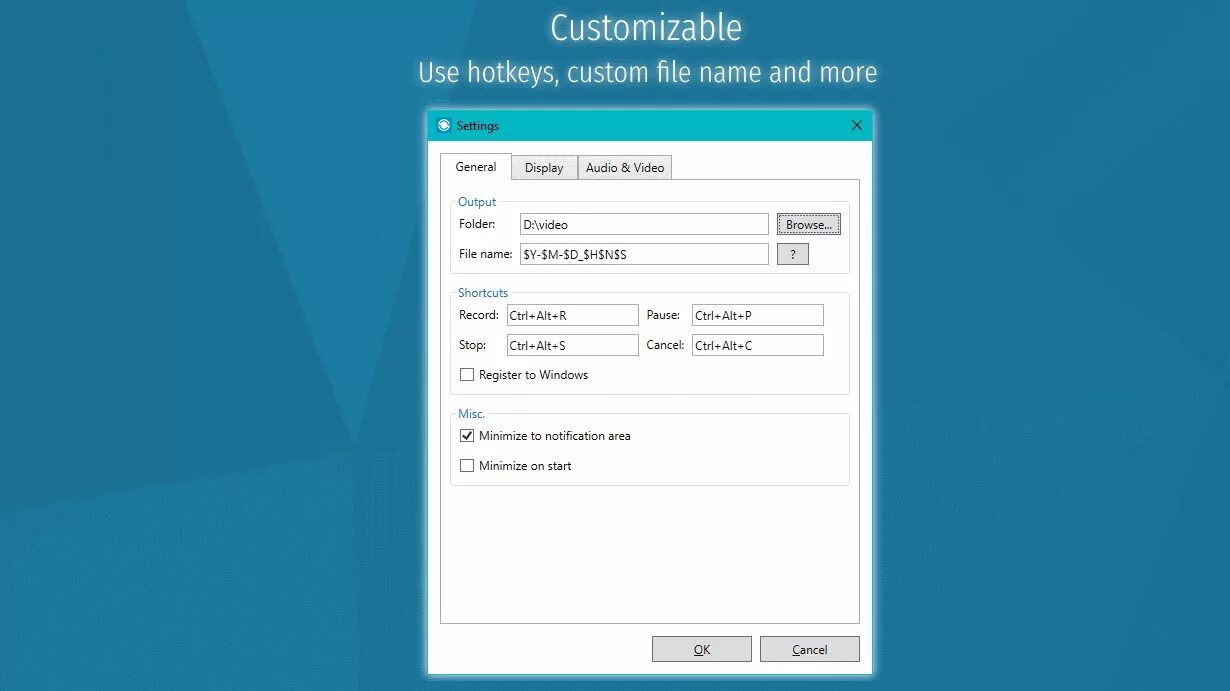Select the General tab

click(x=475, y=166)
